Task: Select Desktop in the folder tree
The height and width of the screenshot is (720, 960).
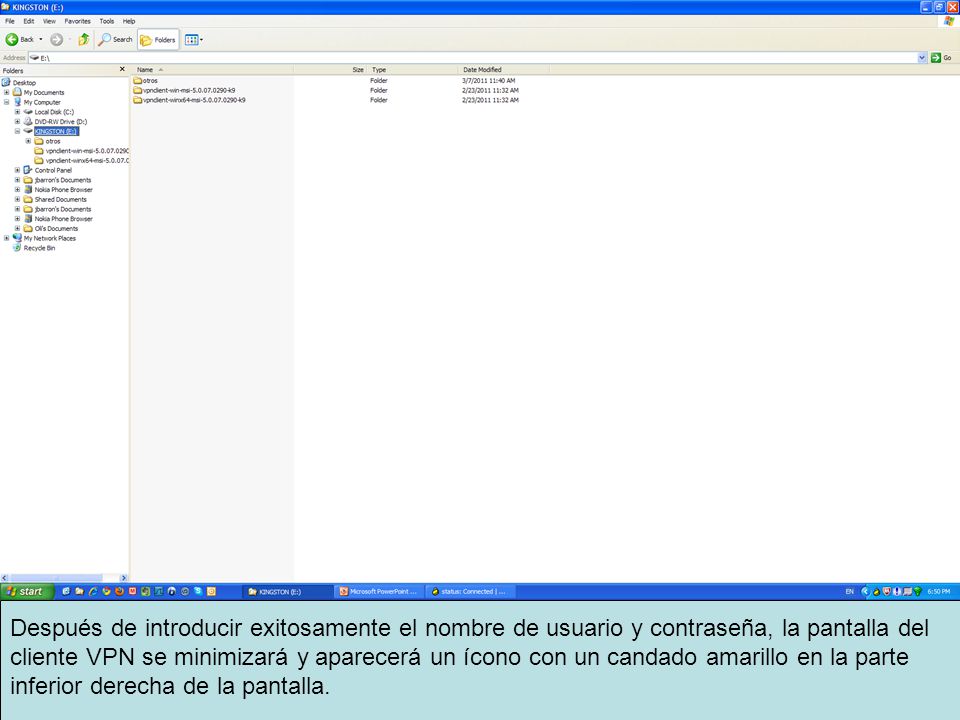Action: point(24,83)
